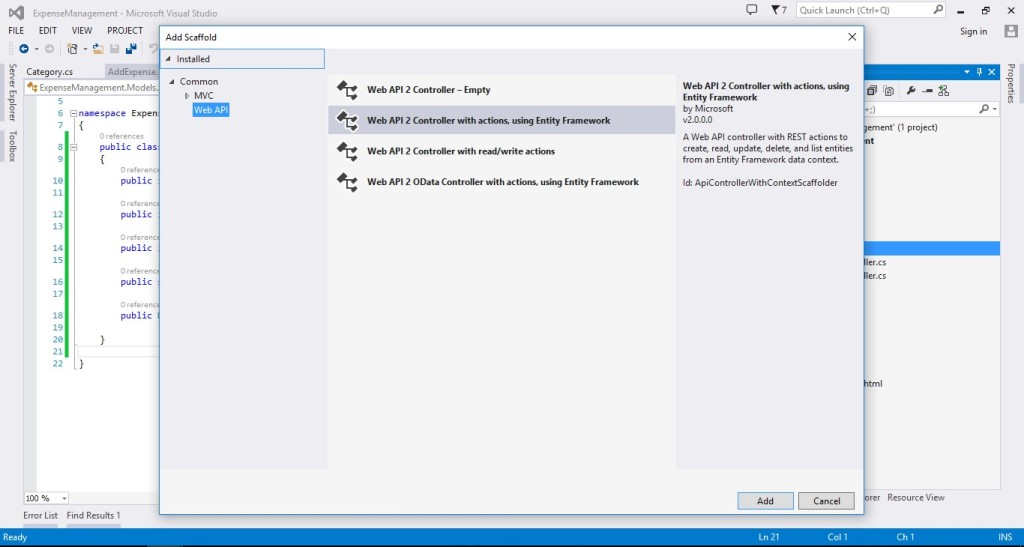The height and width of the screenshot is (547, 1024).
Task: Open the Properties side tab
Action: pyautogui.click(x=1011, y=83)
